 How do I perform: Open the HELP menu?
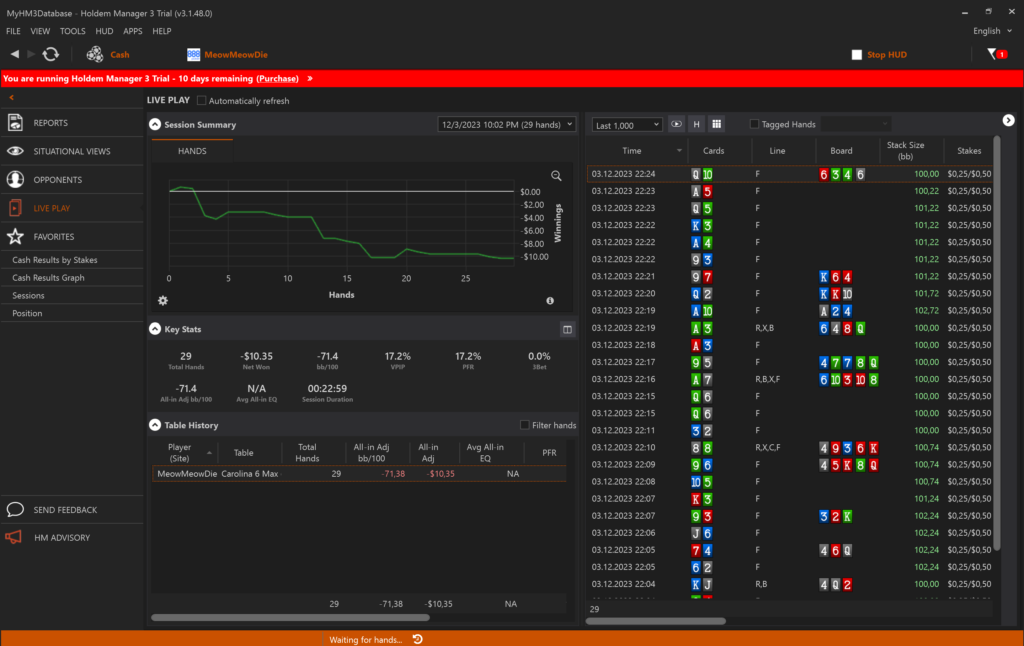[x=161, y=31]
